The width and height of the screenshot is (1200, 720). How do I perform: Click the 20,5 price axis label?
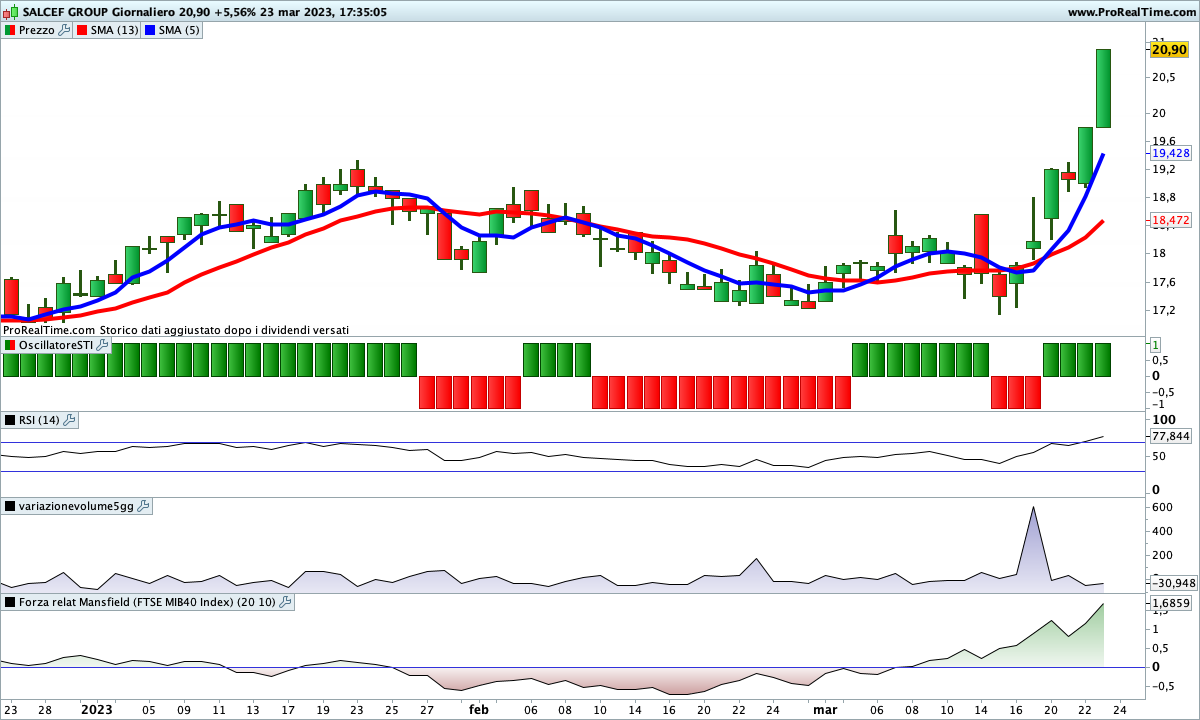coord(1163,77)
